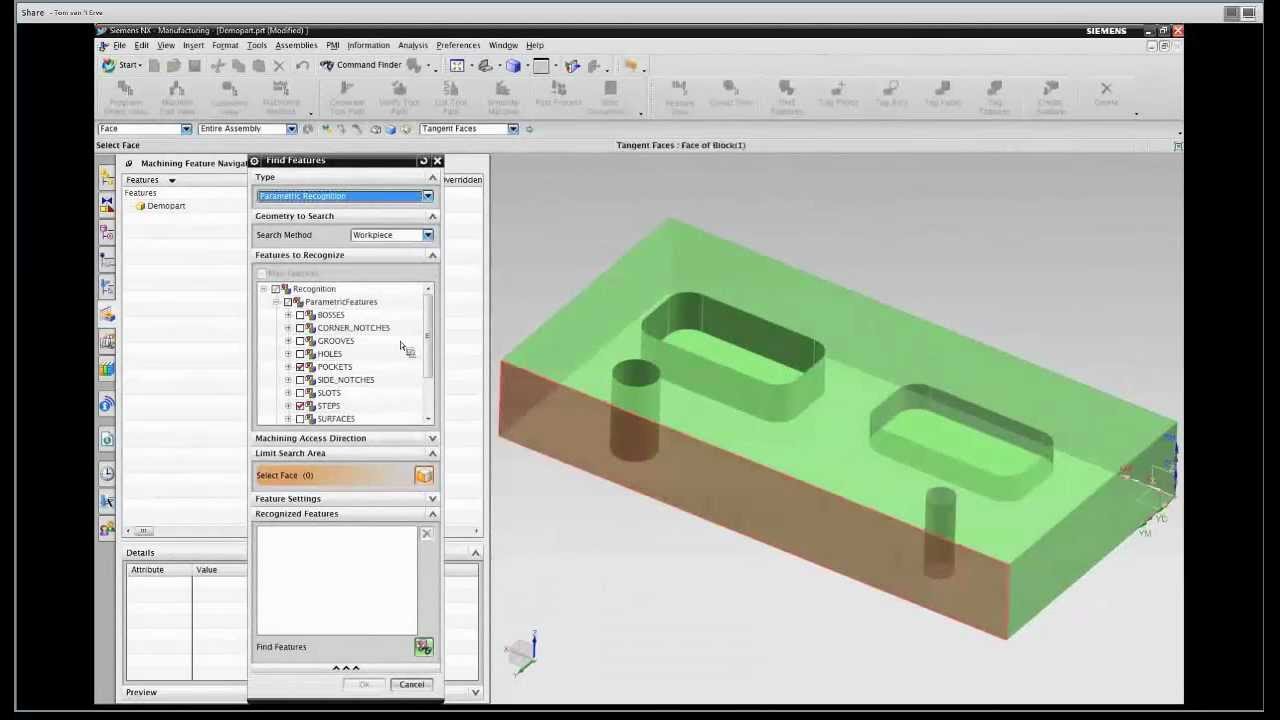Viewport: 1280px width, 720px height.
Task: Click the Cancel button
Action: point(411,685)
